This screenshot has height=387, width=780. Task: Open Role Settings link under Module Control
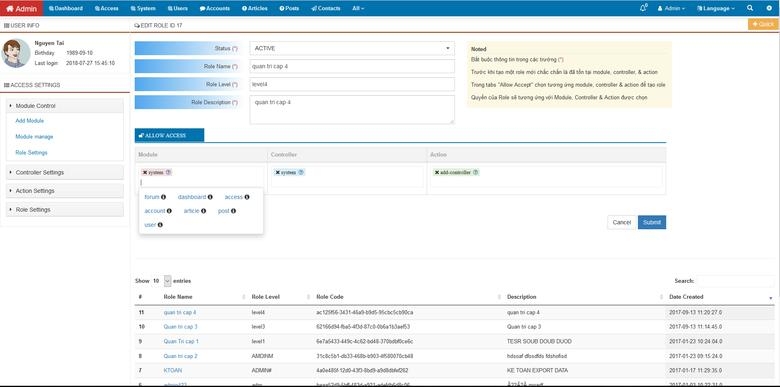pyautogui.click(x=31, y=153)
